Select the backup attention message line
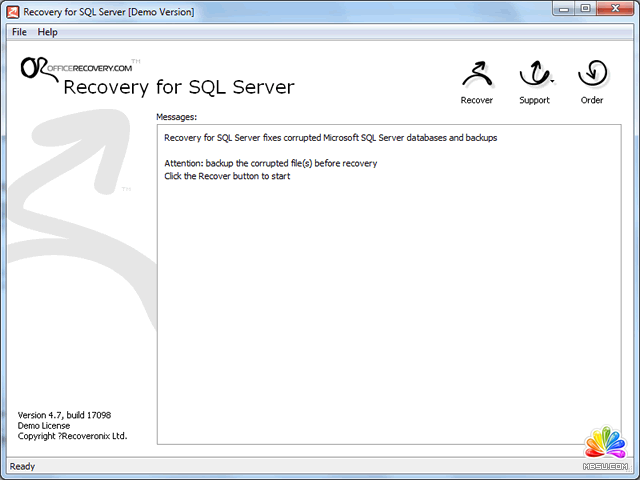The width and height of the screenshot is (640, 480). tap(270, 163)
